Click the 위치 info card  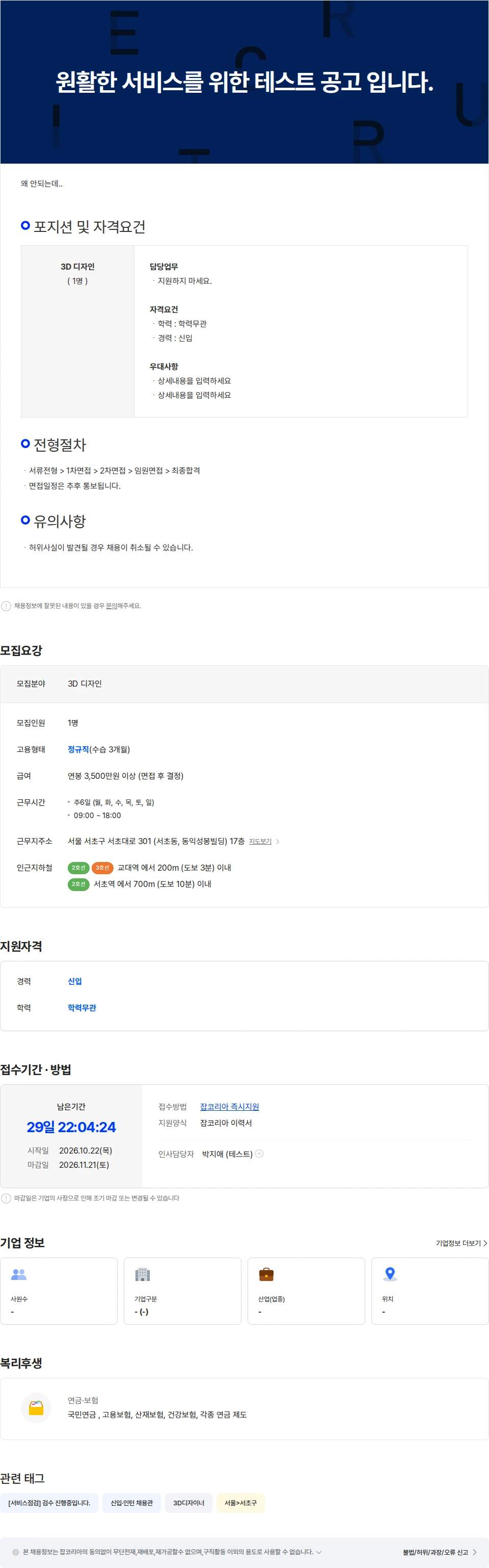(x=430, y=1291)
